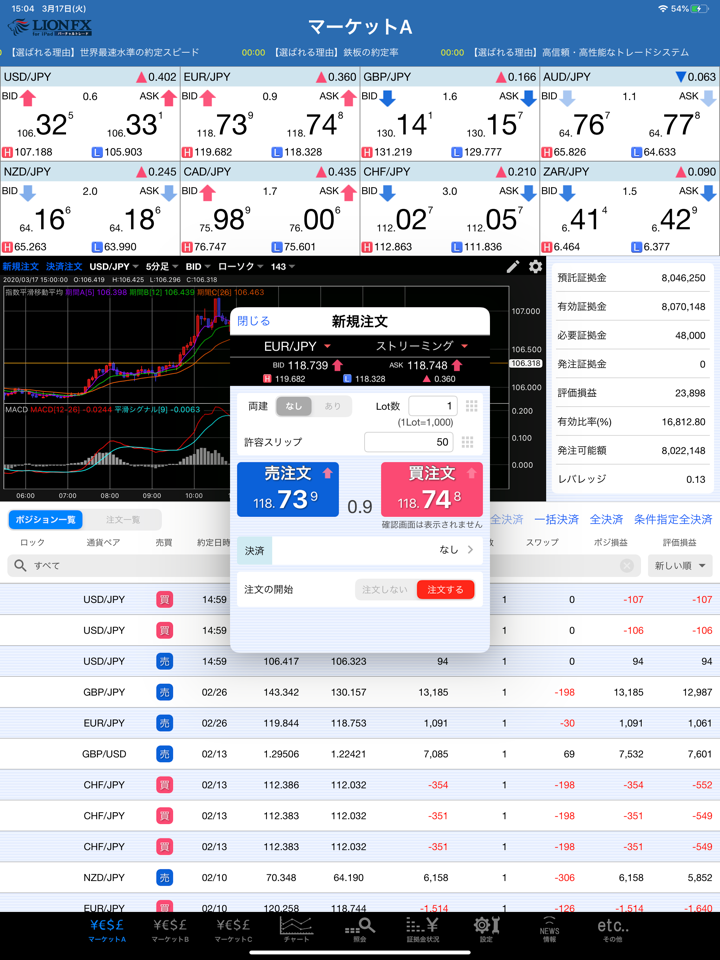The width and height of the screenshot is (720, 960).
Task: Open the チャート (chart) icon in bottom bar
Action: click(295, 930)
